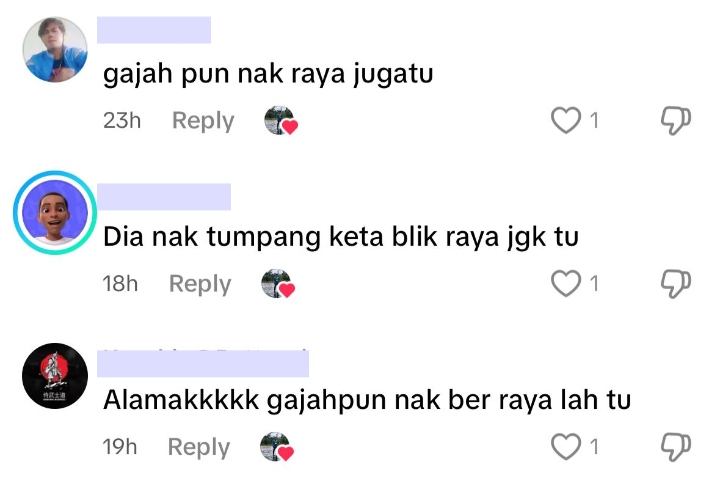The width and height of the screenshot is (720, 478).
Task: Open profile photo of blue-jacket commenter
Action: 55,50
